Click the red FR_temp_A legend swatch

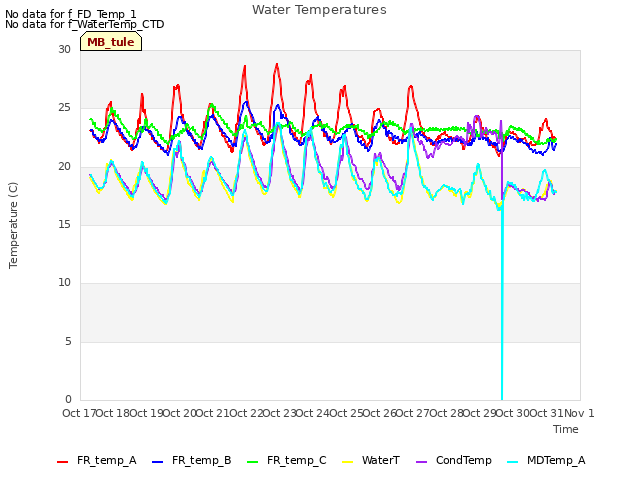[62, 462]
